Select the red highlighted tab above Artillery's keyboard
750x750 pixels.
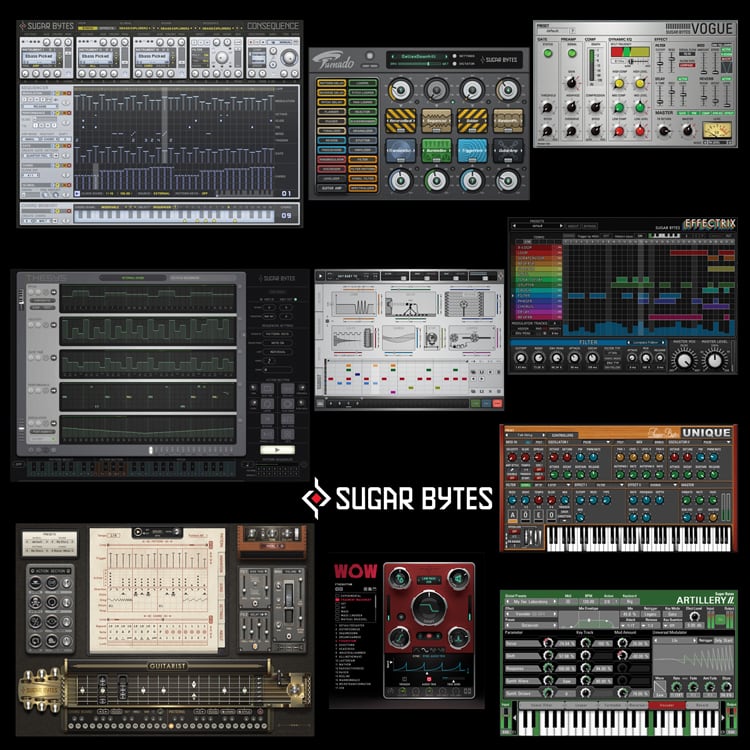pos(667,705)
